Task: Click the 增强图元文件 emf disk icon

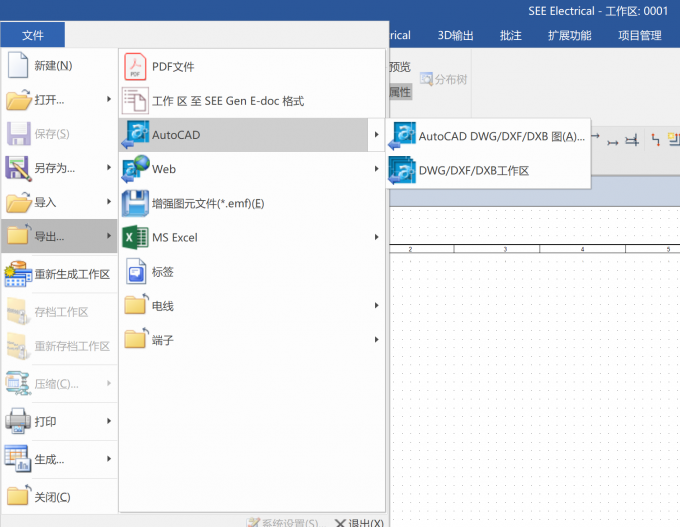Action: pyautogui.click(x=135, y=203)
